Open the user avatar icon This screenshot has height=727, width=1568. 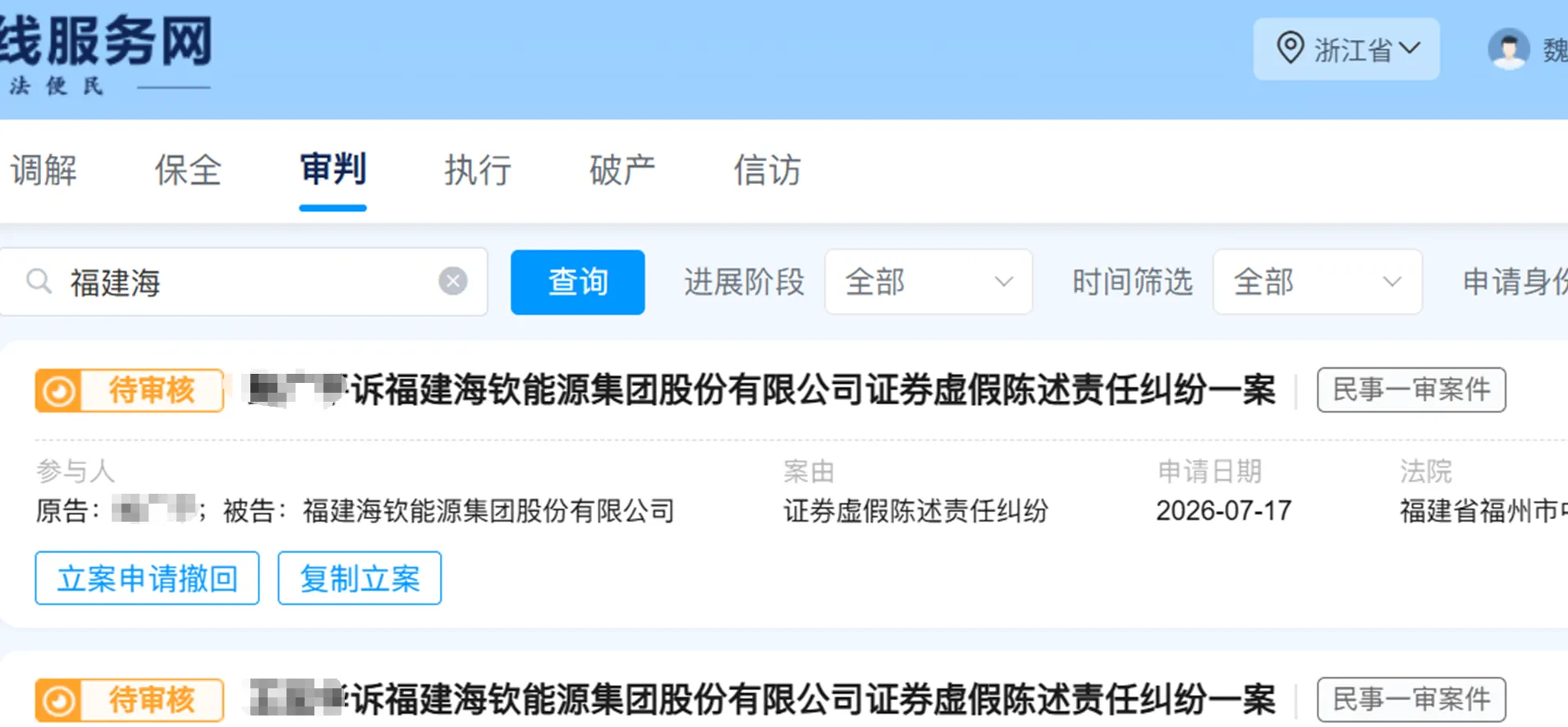tap(1508, 49)
